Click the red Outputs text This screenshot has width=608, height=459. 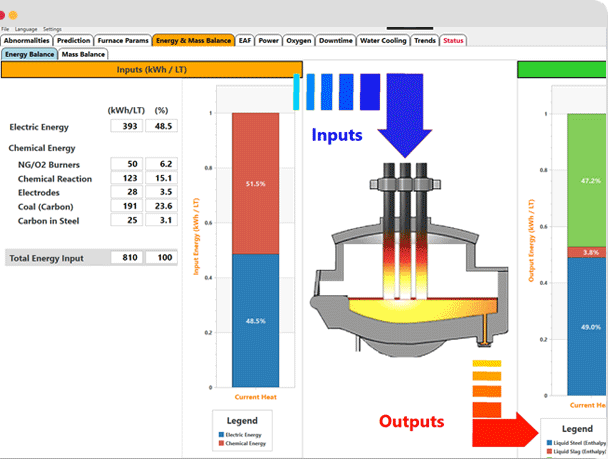pos(411,421)
